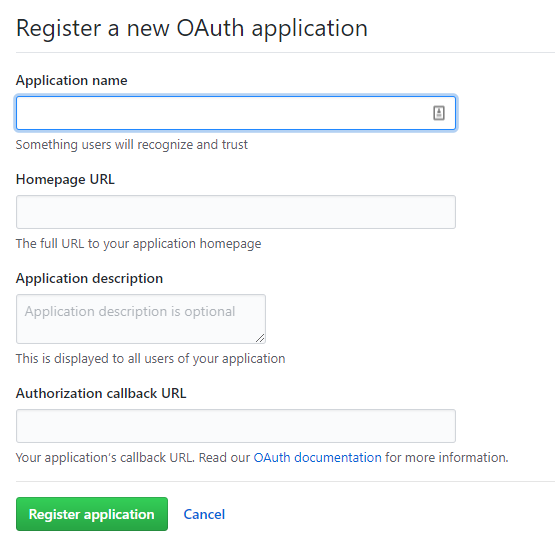Click the trailing "for more information" text
Image resolution: width=555 pixels, height=557 pixels.
447,458
